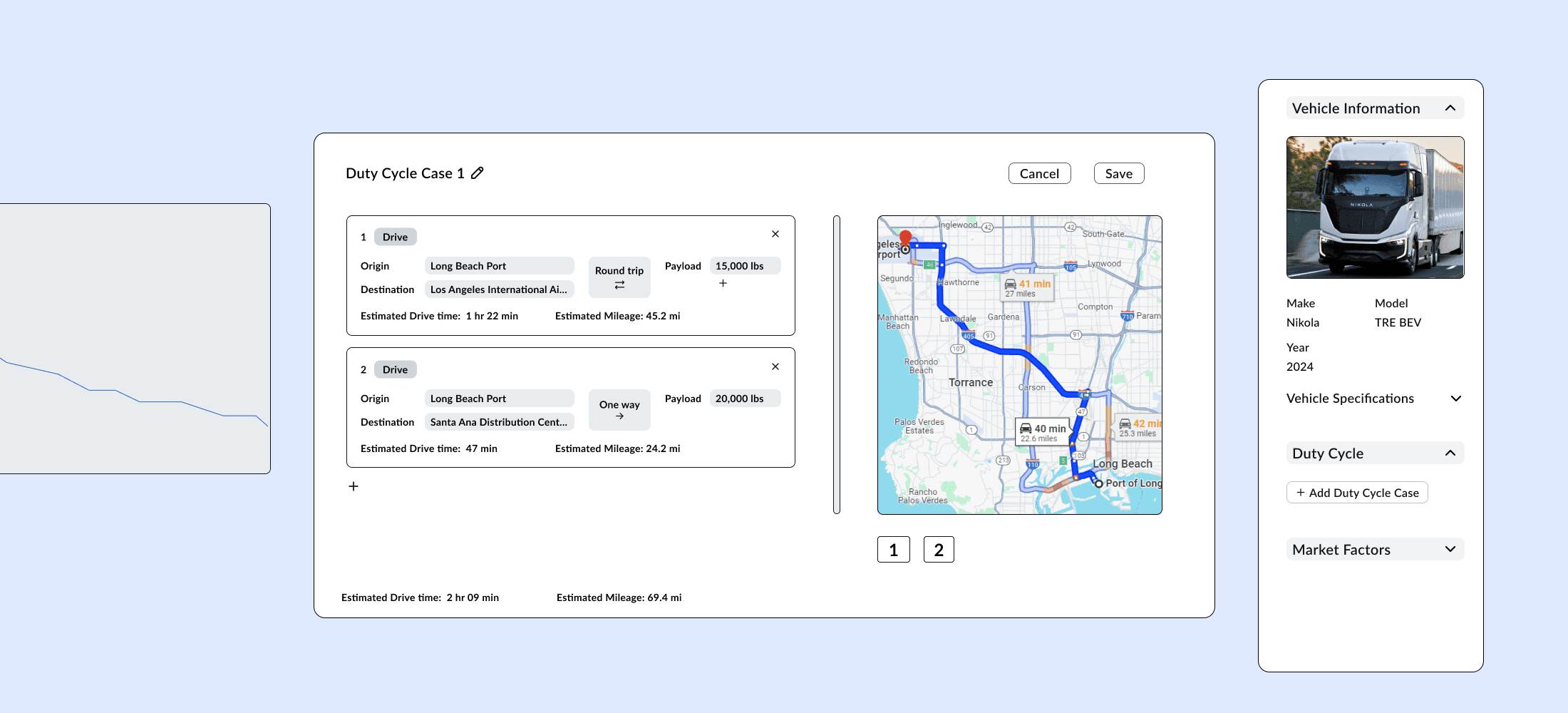Click the red destination pin on the map

point(905,237)
